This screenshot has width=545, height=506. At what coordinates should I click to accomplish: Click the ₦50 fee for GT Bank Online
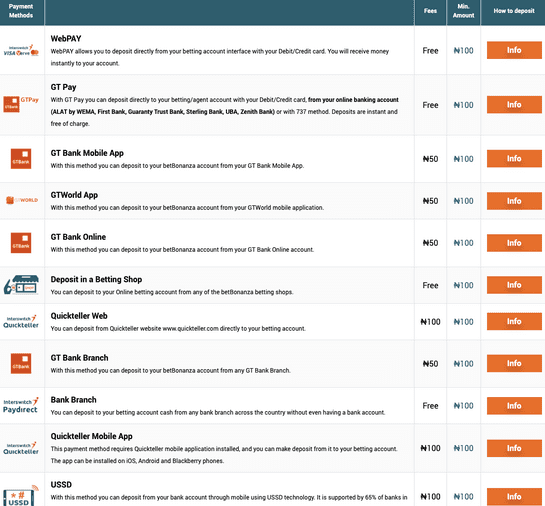(x=430, y=243)
